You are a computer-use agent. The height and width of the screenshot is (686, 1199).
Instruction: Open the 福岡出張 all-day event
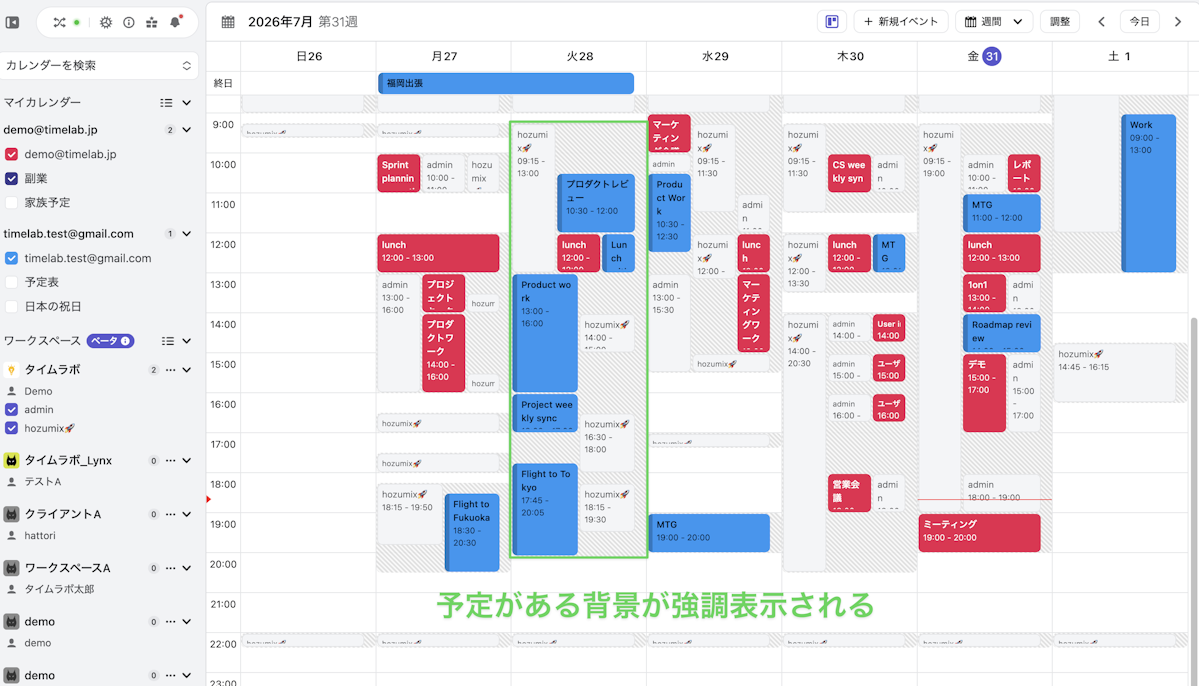pyautogui.click(x=506, y=83)
